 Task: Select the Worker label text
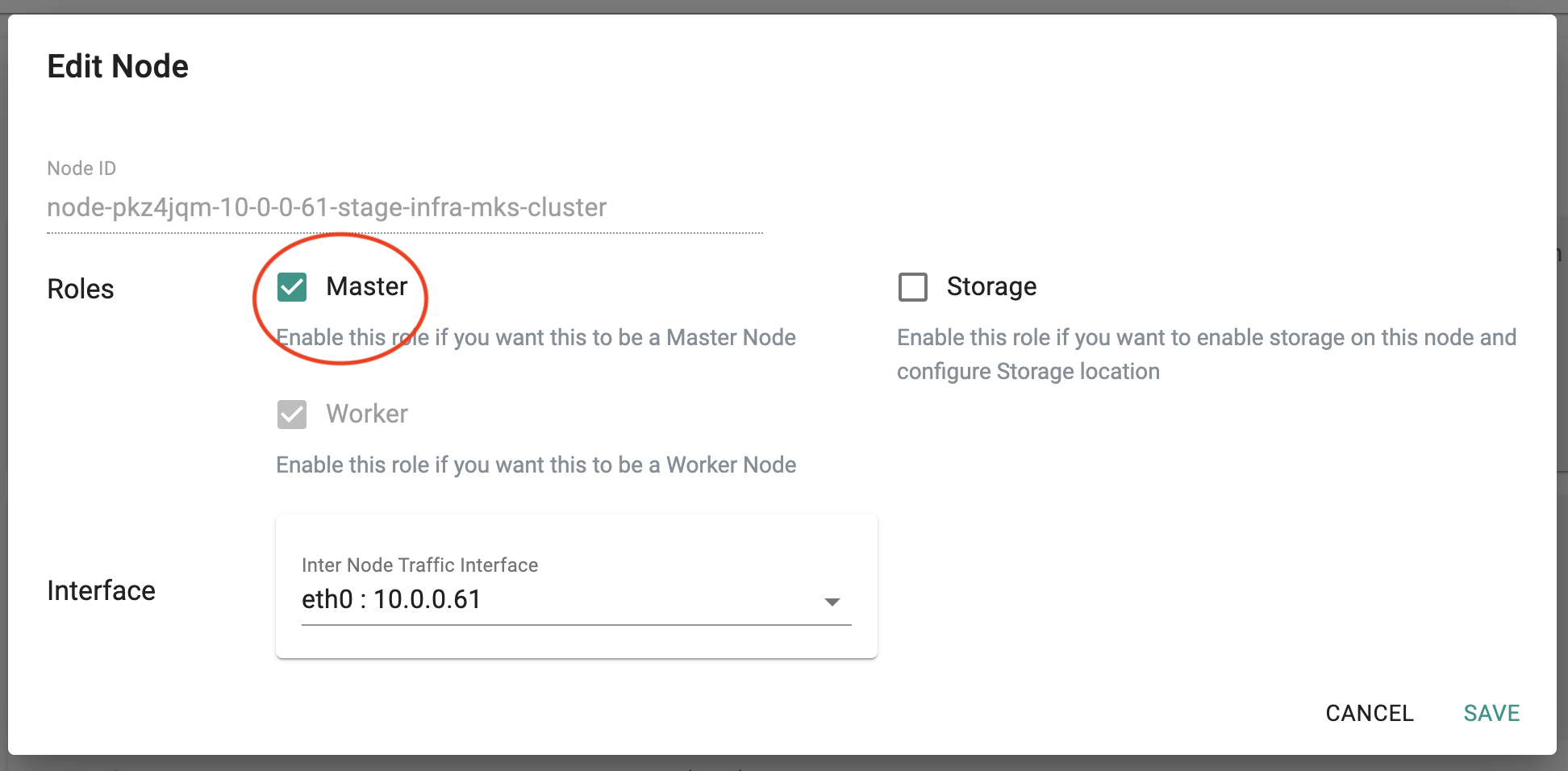[x=367, y=414]
